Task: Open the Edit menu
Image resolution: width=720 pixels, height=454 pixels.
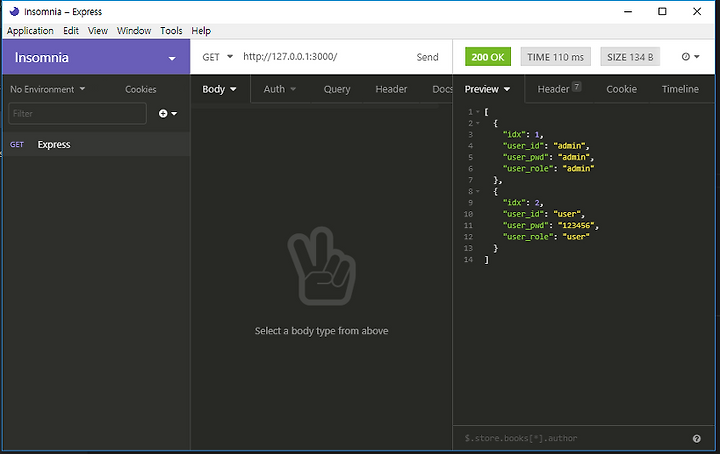Action: point(71,31)
